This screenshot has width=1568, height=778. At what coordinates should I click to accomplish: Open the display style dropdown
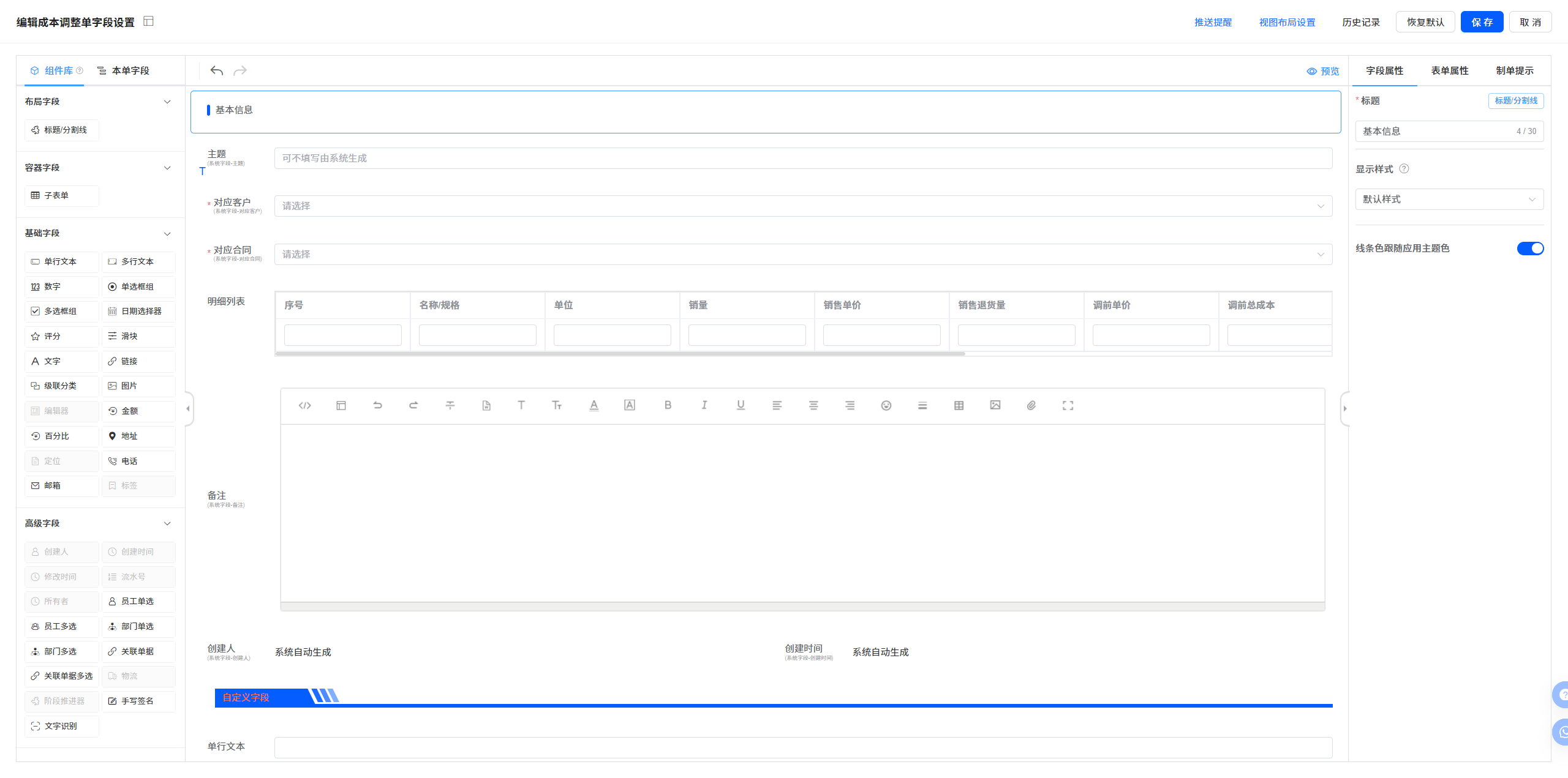click(1449, 200)
